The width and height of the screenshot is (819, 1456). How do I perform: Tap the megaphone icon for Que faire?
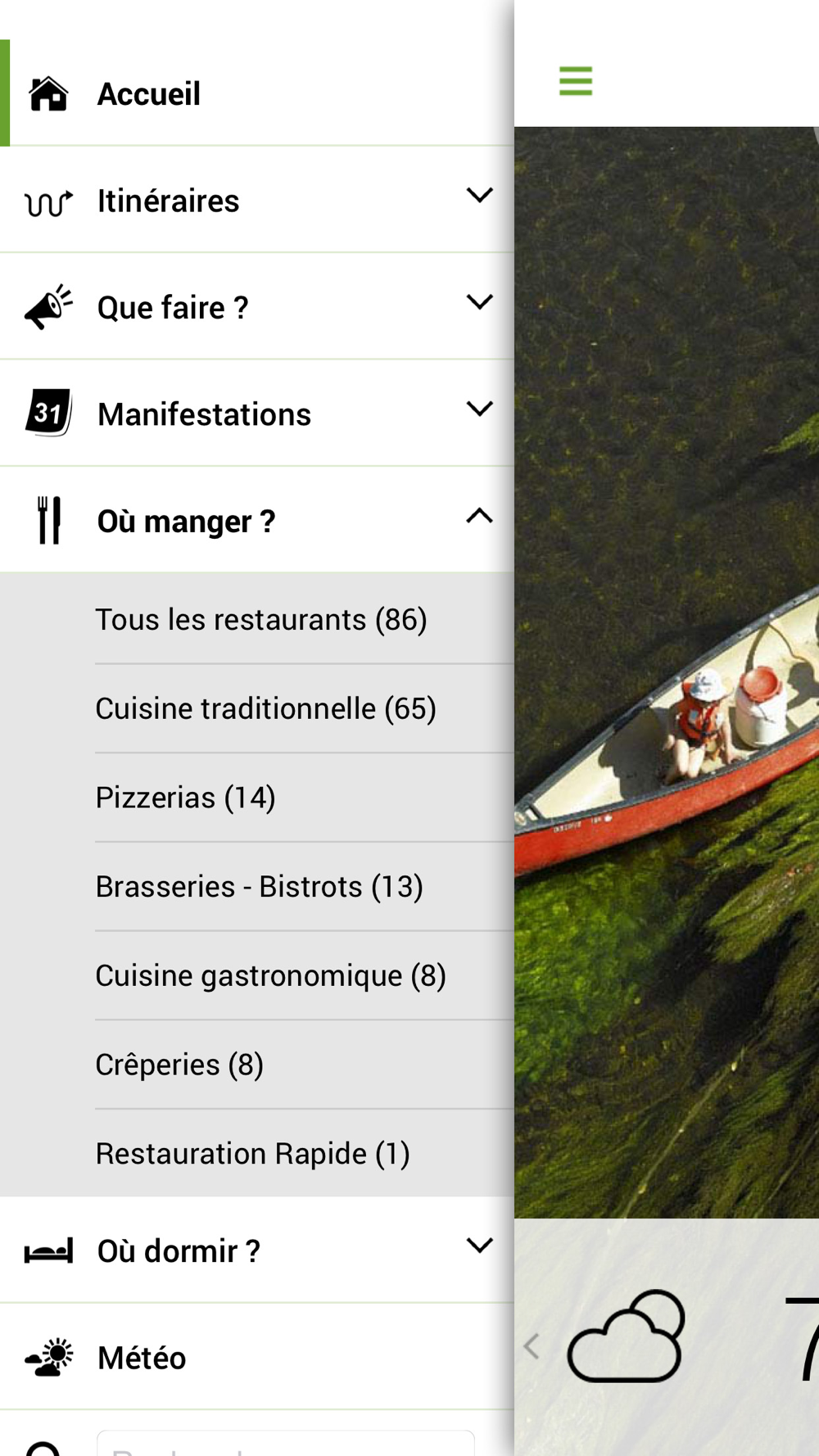pyautogui.click(x=49, y=307)
